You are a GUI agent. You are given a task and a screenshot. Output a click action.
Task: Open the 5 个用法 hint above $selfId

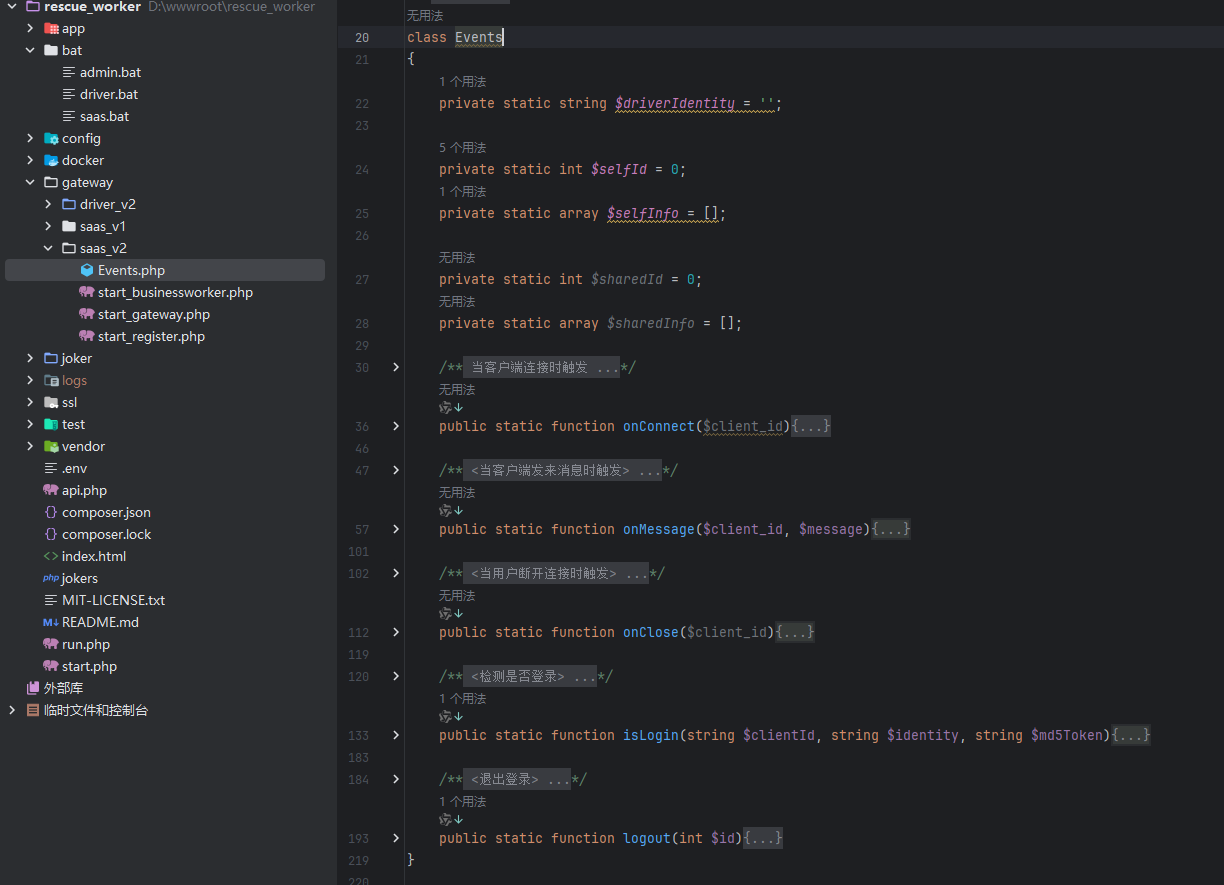click(462, 148)
